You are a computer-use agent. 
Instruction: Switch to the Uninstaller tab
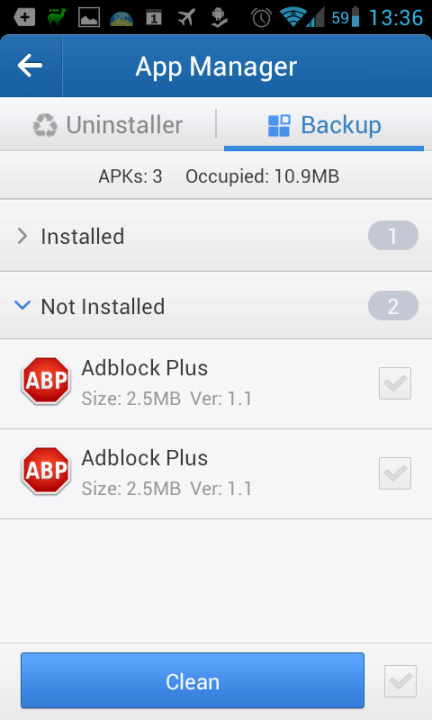pyautogui.click(x=108, y=125)
